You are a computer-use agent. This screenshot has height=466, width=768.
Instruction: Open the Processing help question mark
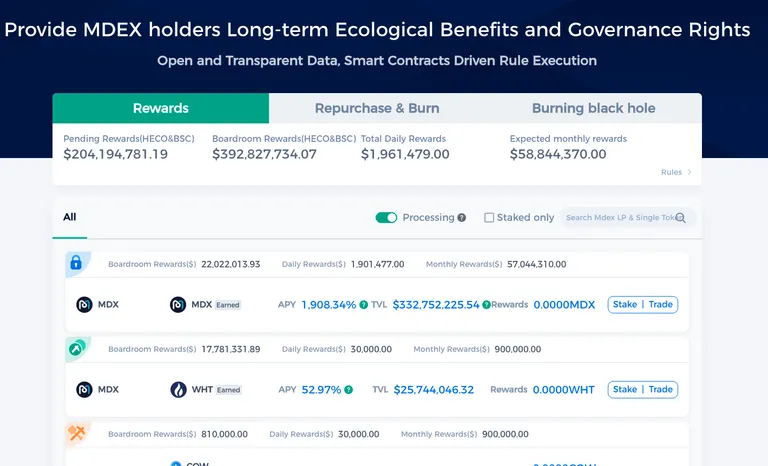click(x=461, y=218)
